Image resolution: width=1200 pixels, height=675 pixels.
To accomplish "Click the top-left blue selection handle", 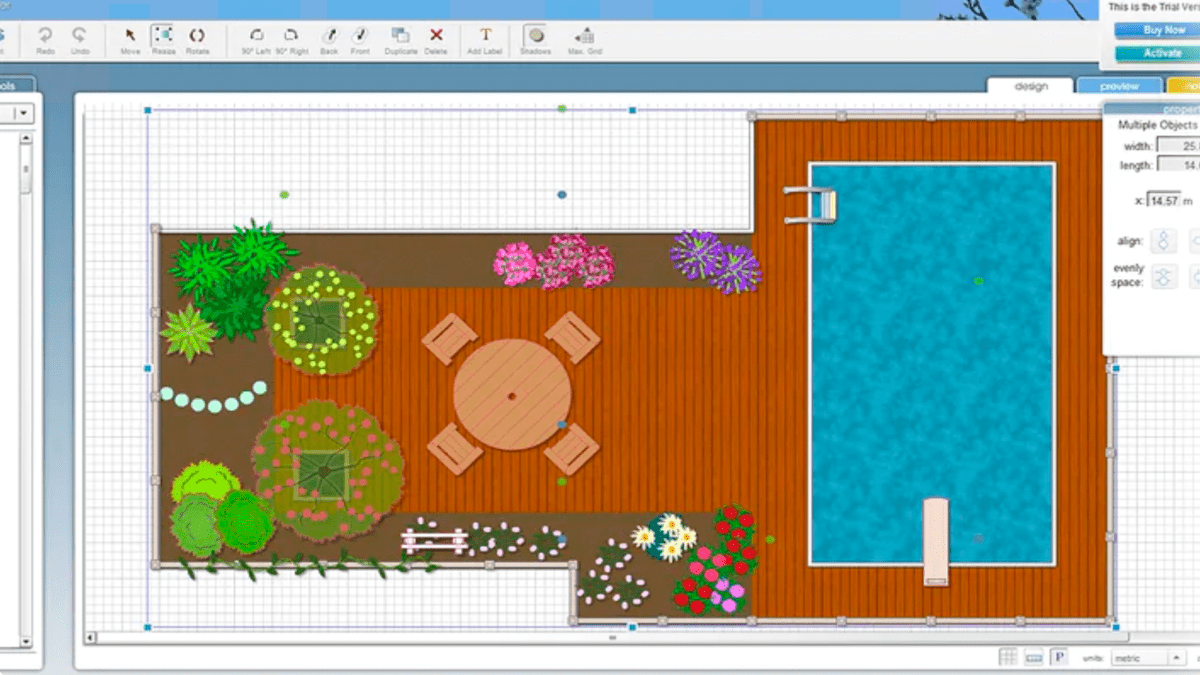I will (x=148, y=110).
